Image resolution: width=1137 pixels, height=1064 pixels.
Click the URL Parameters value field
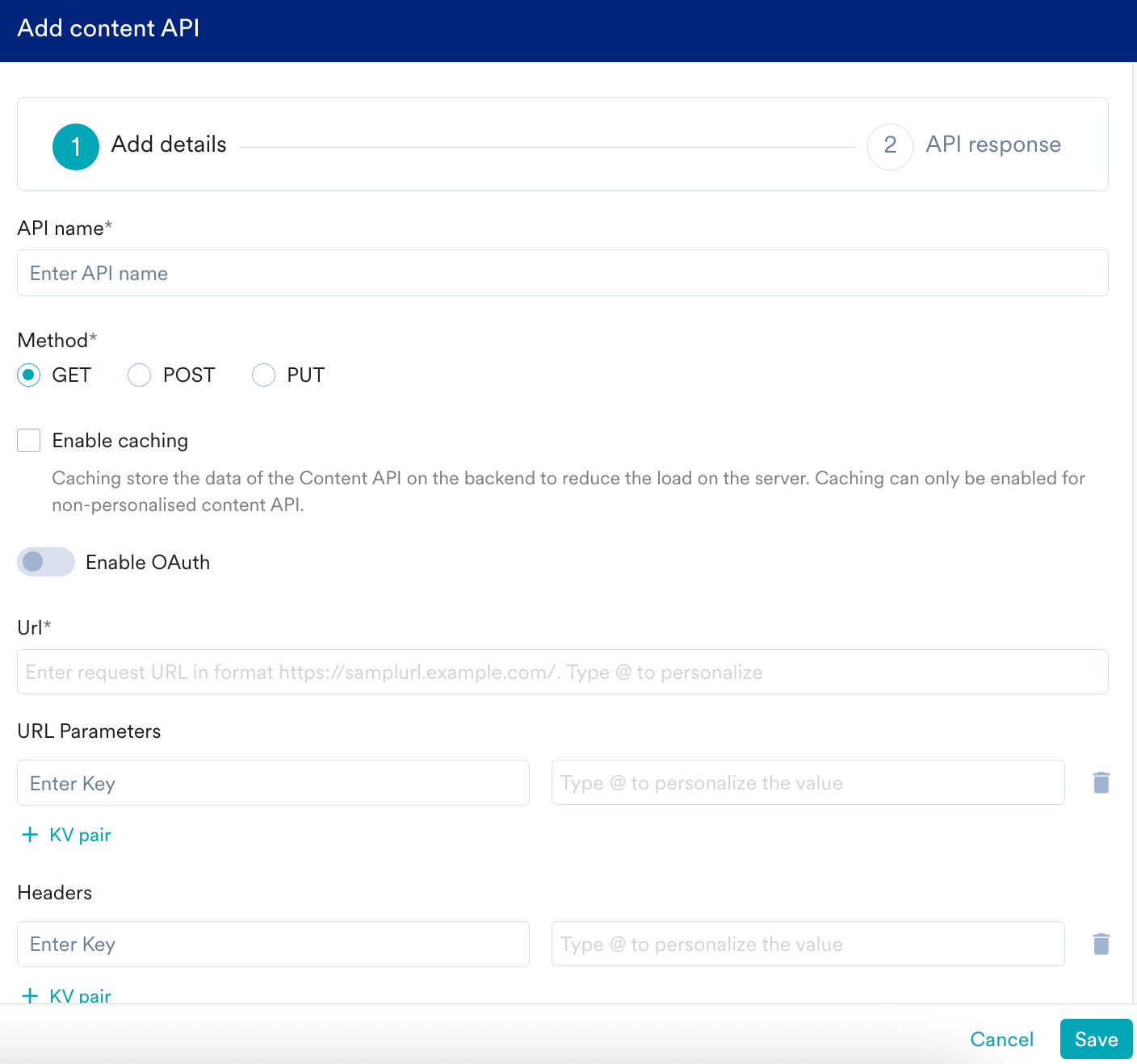pos(808,782)
